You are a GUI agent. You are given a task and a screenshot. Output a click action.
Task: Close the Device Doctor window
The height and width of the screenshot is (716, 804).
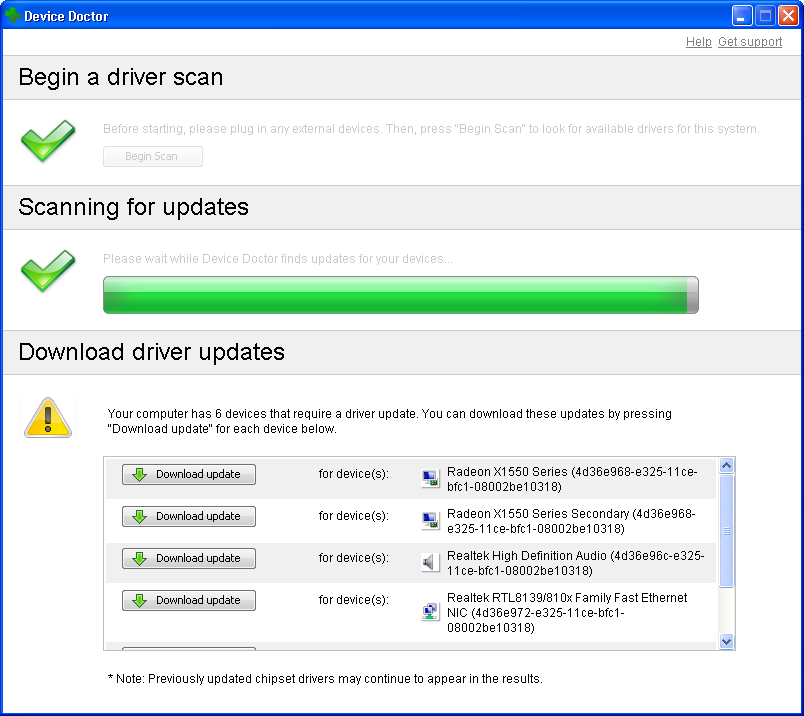tap(788, 16)
